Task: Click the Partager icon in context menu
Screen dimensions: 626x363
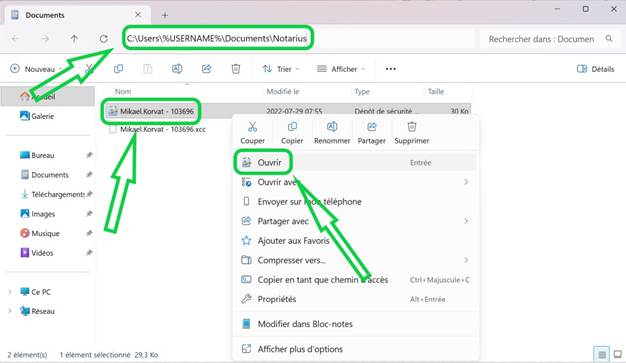Action: (372, 127)
